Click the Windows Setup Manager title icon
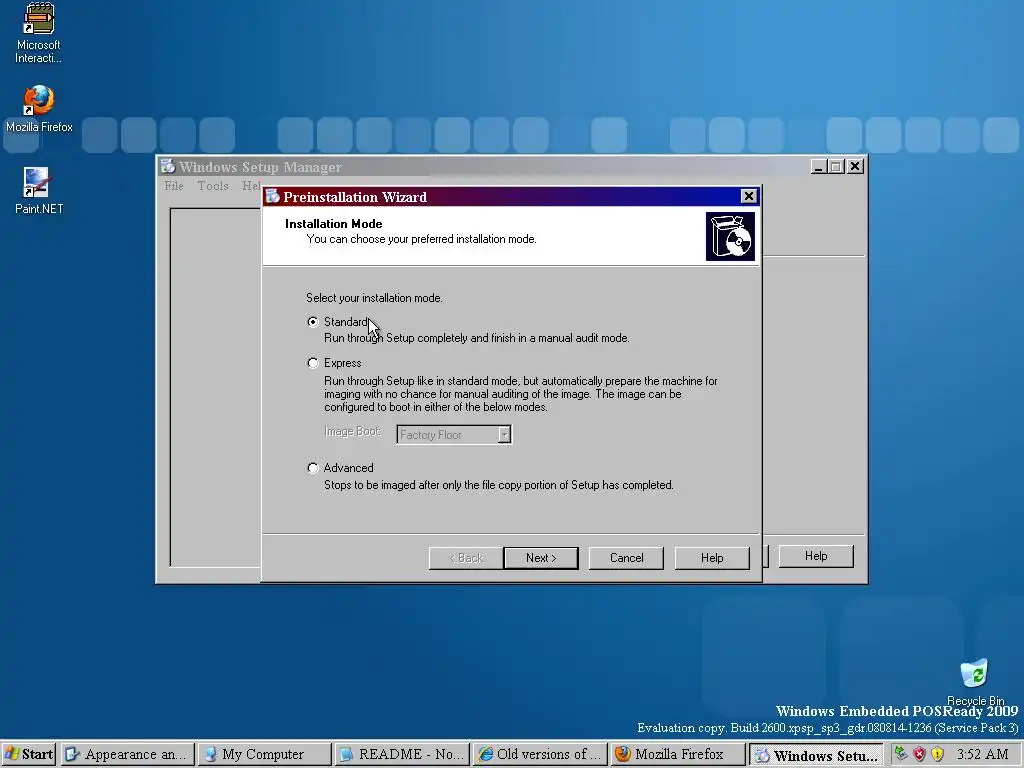1024x768 pixels. [x=168, y=167]
